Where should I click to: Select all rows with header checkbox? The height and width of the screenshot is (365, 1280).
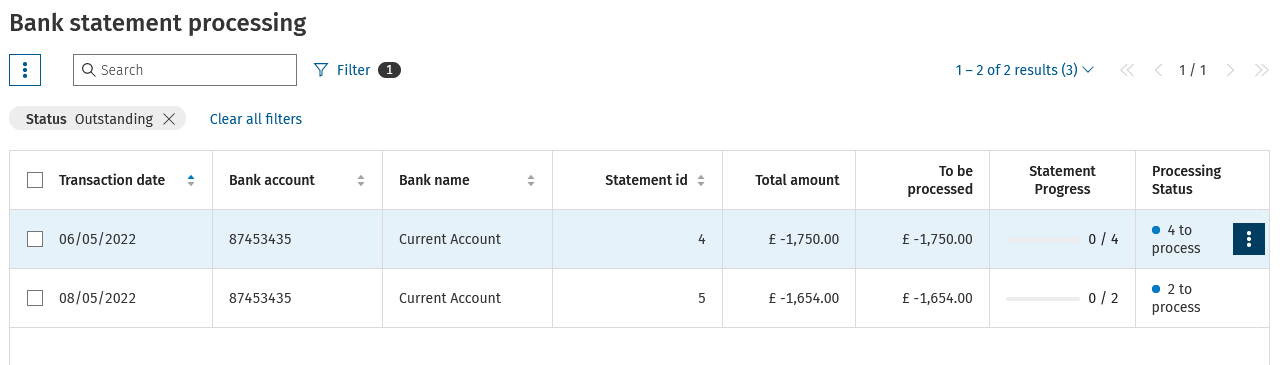pos(35,180)
